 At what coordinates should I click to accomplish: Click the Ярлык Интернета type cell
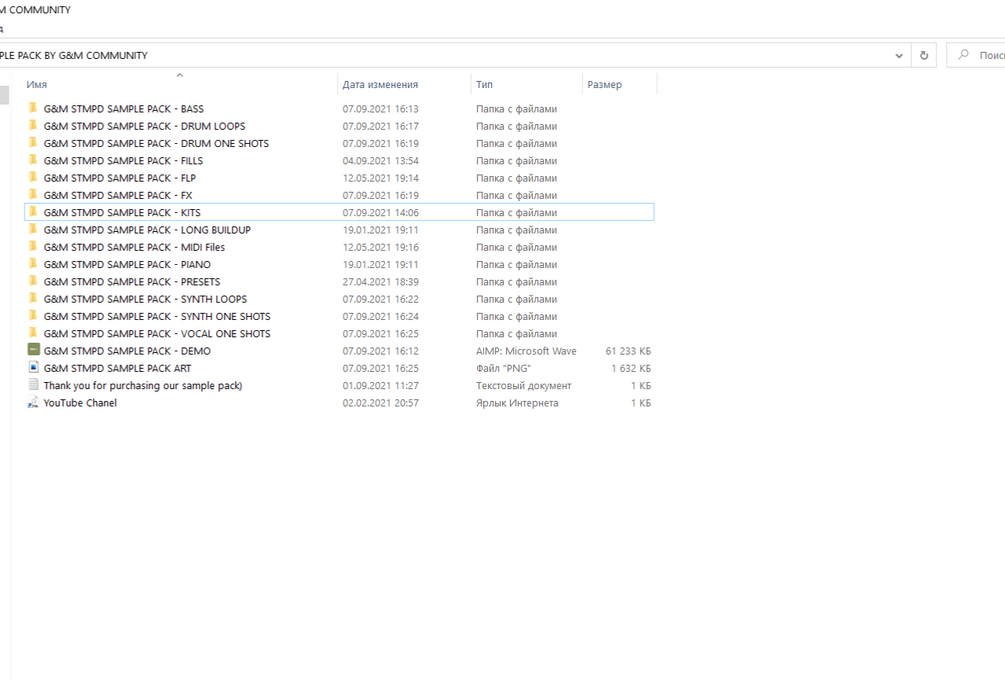click(x=517, y=403)
